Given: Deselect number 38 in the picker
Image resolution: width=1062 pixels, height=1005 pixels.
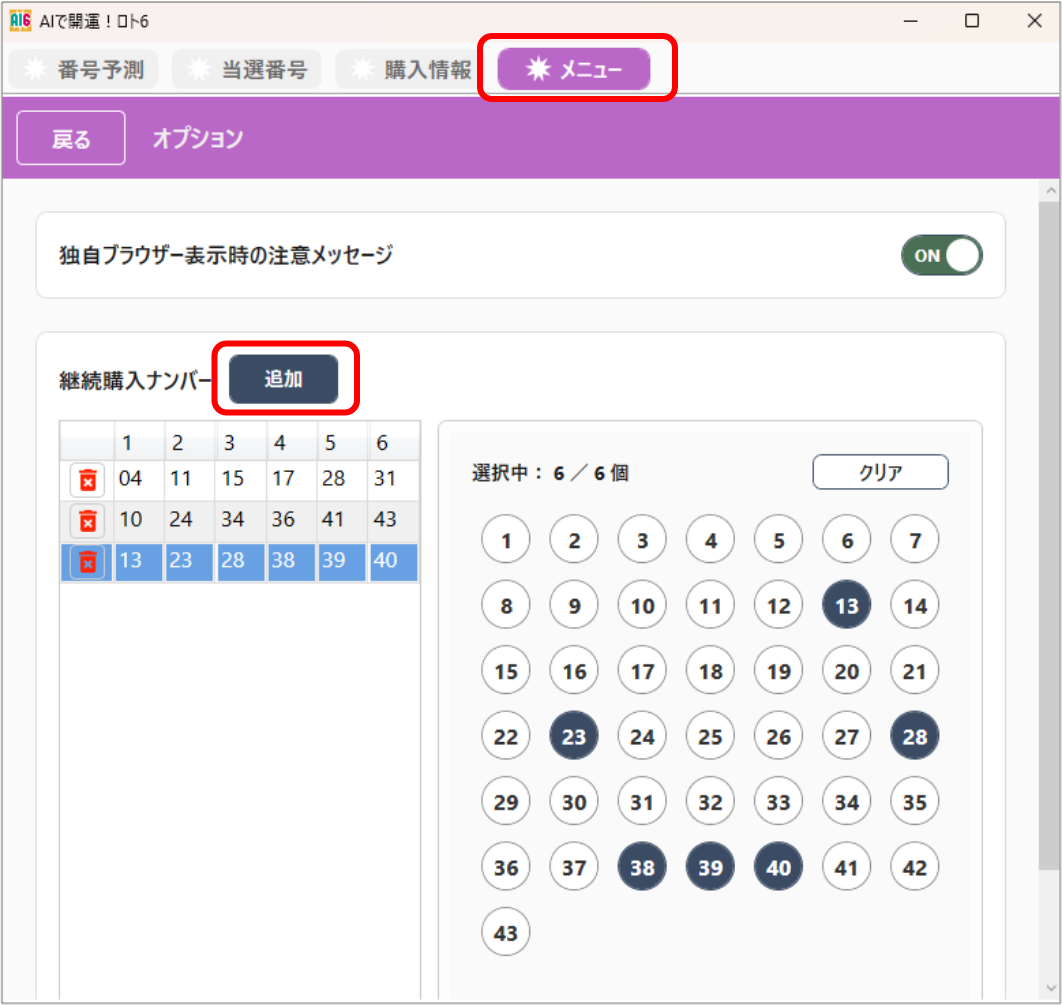Looking at the screenshot, I should pos(642,866).
